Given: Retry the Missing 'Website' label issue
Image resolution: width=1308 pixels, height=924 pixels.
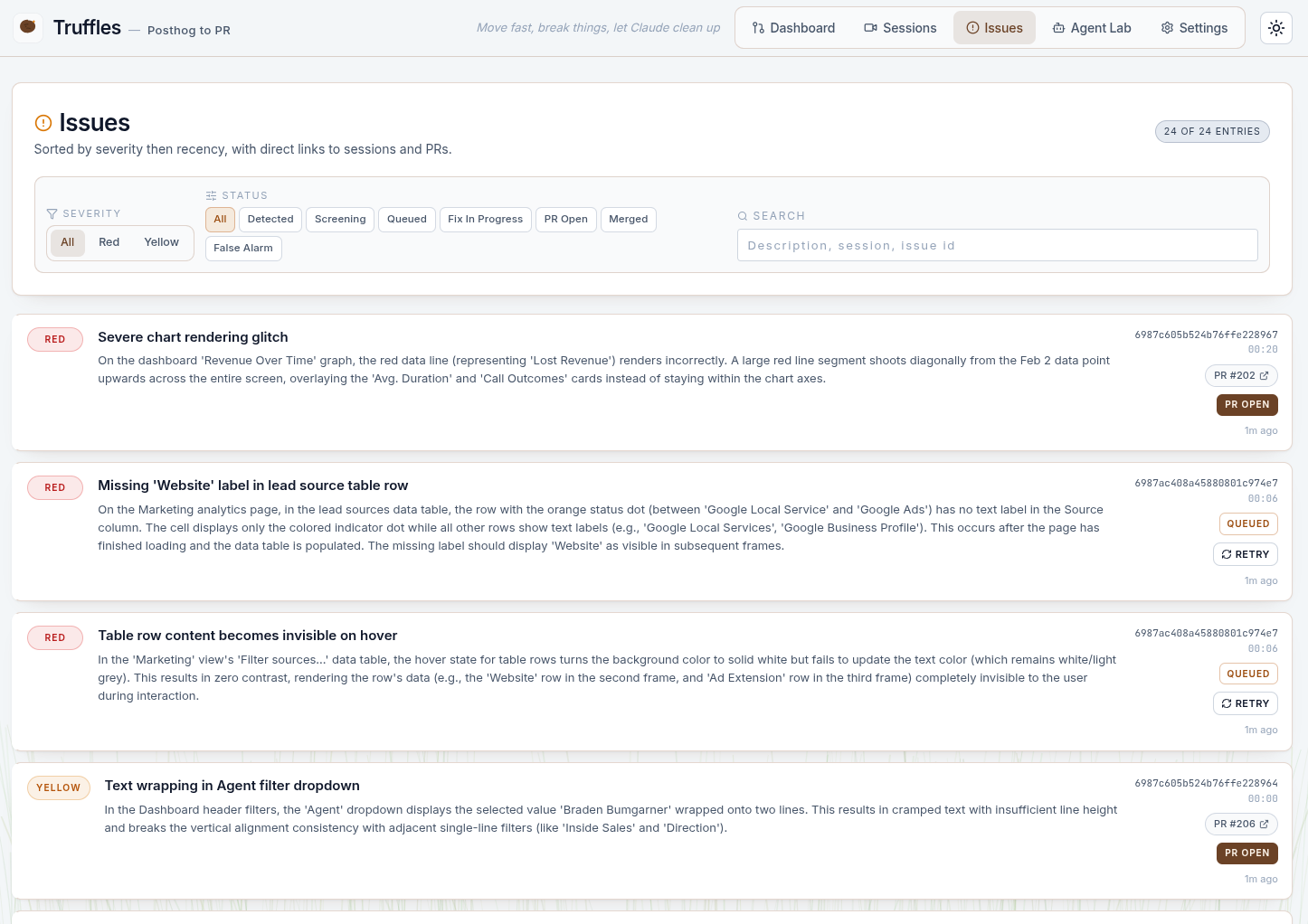Looking at the screenshot, I should pos(1245,554).
